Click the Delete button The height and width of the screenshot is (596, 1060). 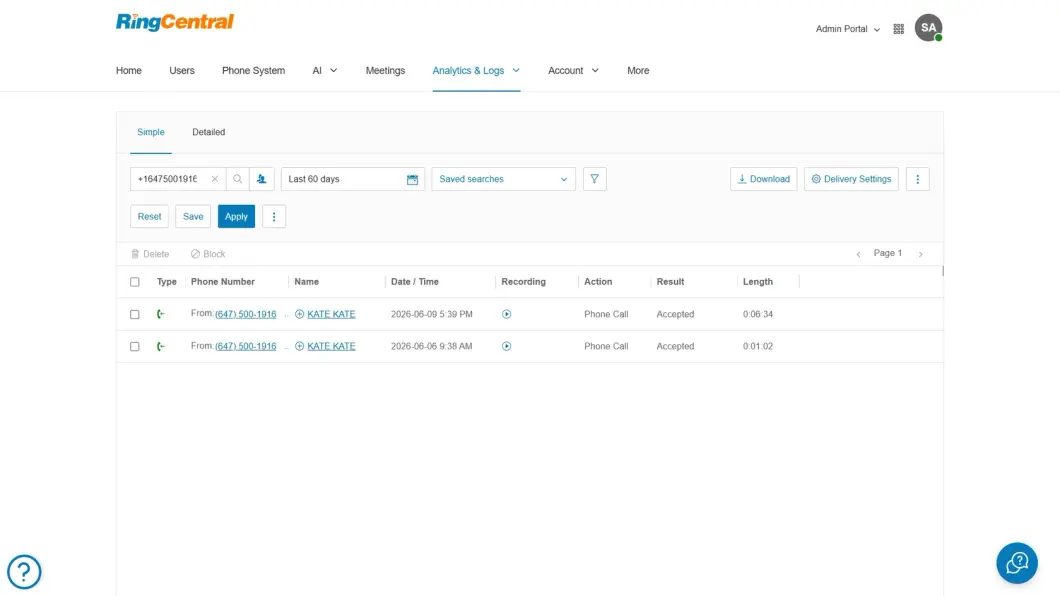click(x=150, y=254)
